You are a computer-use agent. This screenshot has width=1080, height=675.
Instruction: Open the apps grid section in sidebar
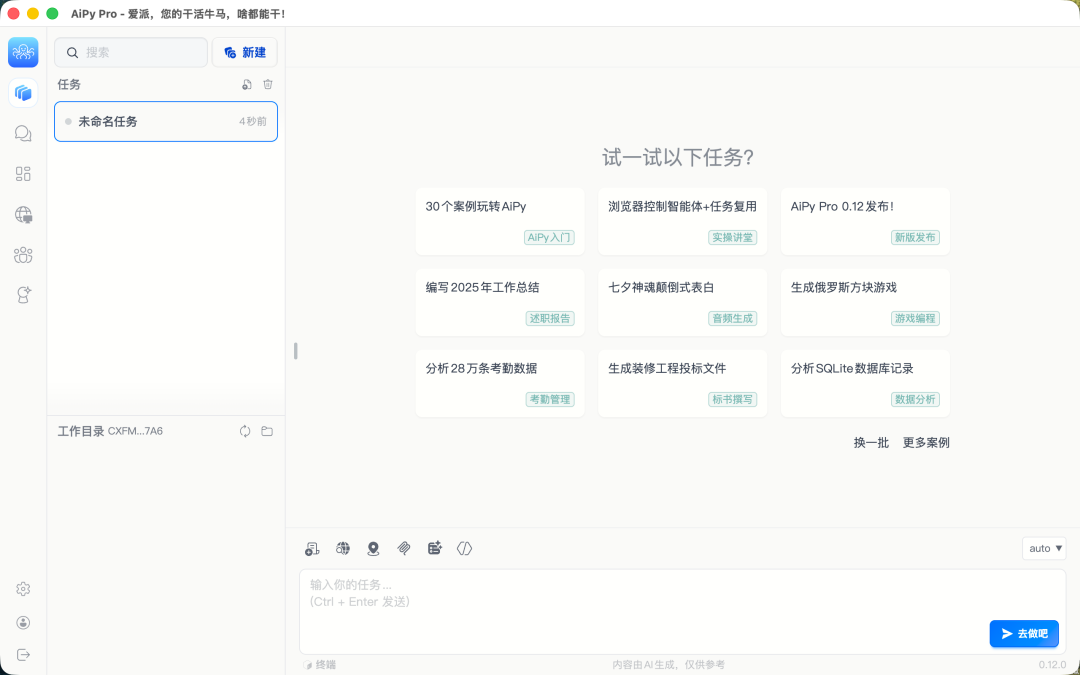coord(23,174)
